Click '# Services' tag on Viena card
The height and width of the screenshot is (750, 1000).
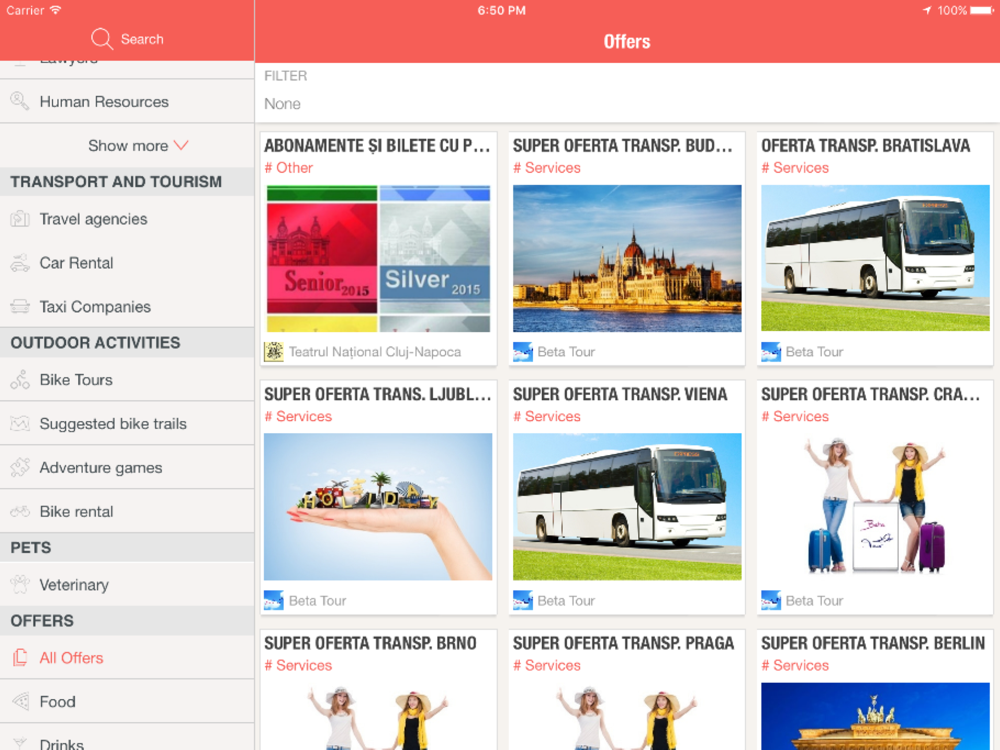547,416
